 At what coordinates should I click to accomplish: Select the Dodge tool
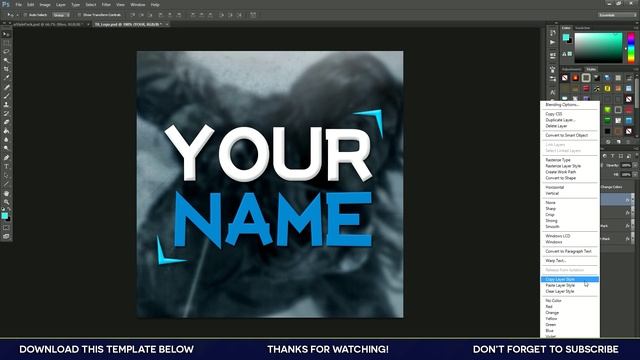[6, 149]
